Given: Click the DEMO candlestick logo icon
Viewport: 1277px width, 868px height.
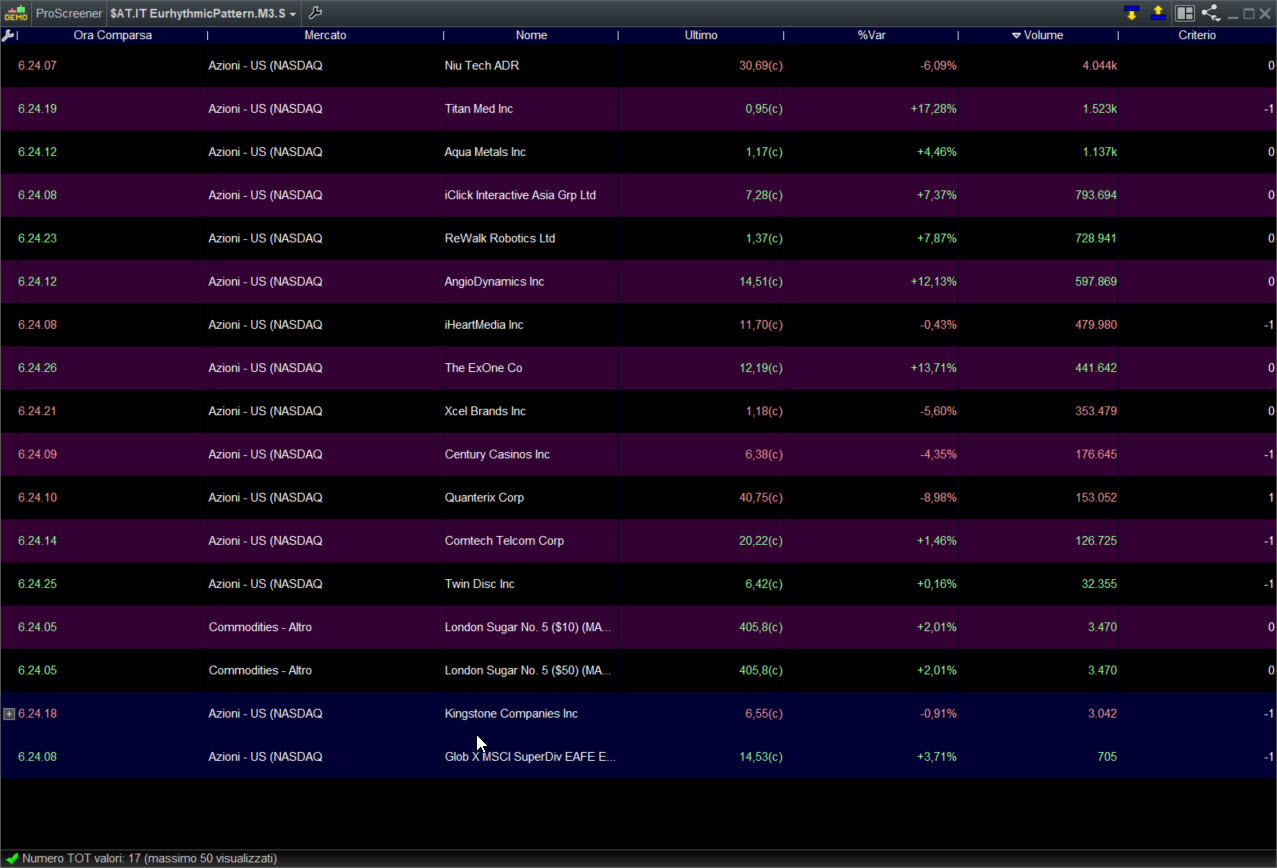Looking at the screenshot, I should pos(15,13).
